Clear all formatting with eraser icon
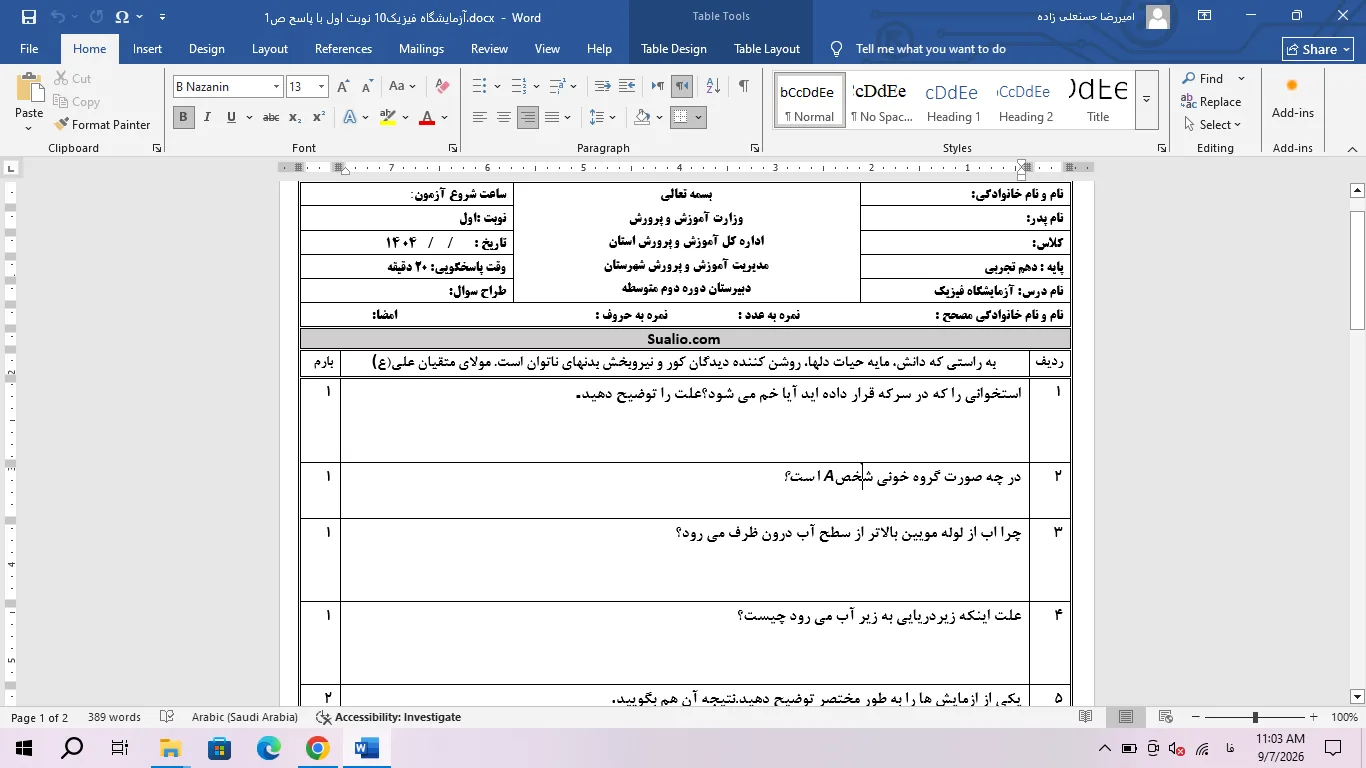1366x768 pixels. 442,87
